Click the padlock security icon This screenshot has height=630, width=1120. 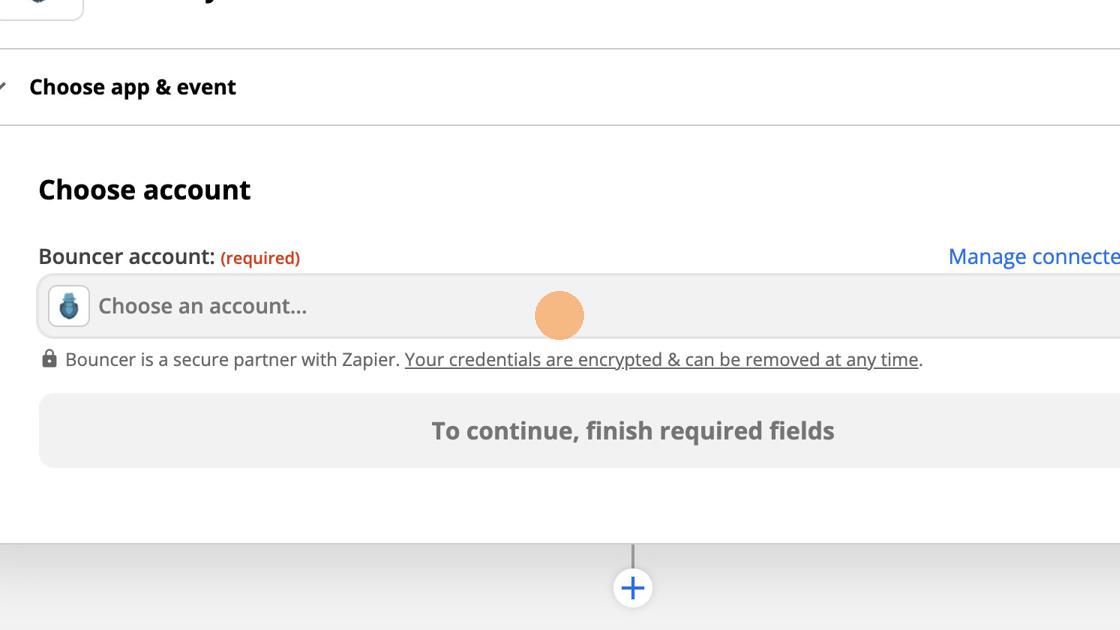click(49, 359)
